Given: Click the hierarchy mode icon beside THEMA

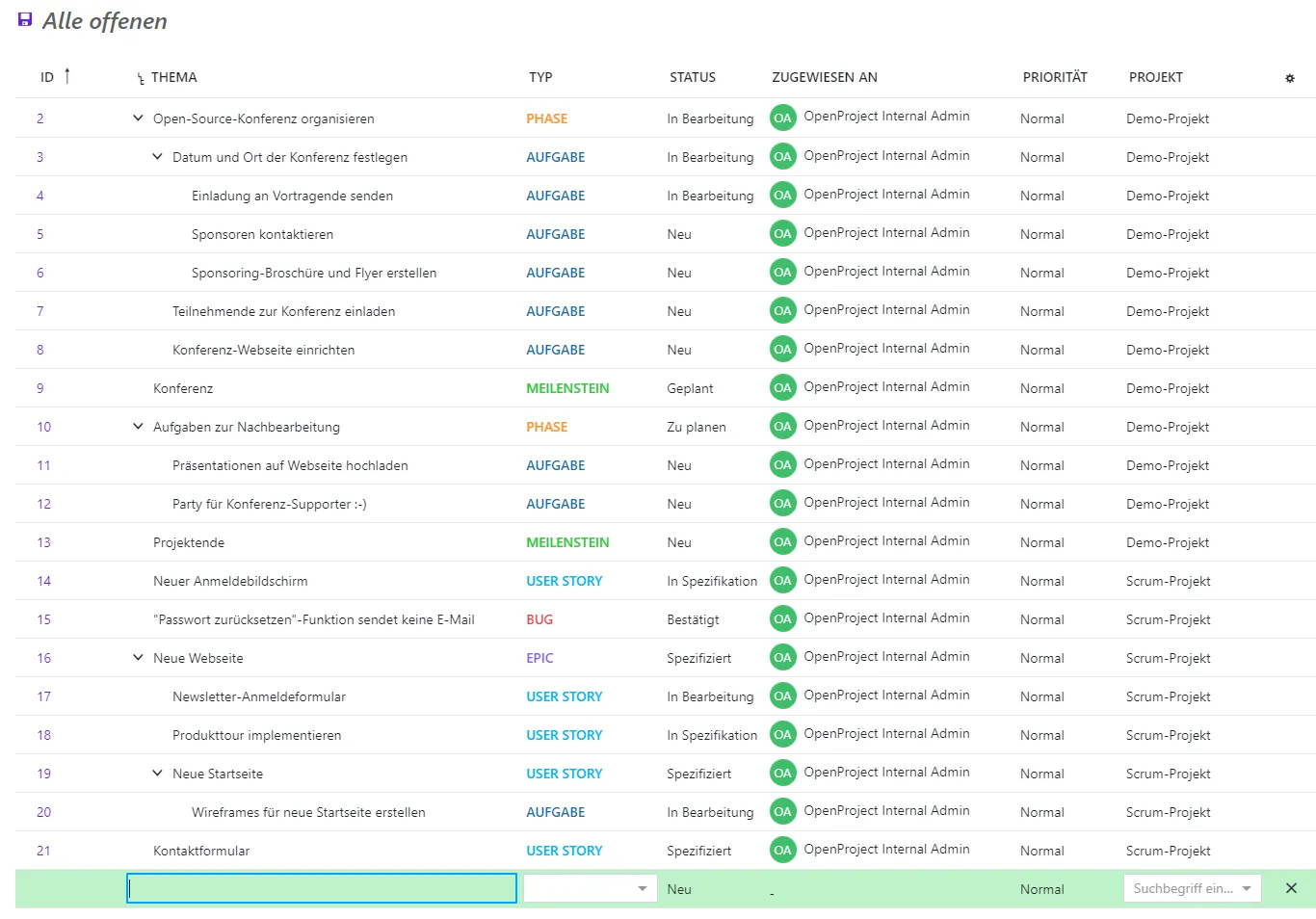Looking at the screenshot, I should (141, 79).
